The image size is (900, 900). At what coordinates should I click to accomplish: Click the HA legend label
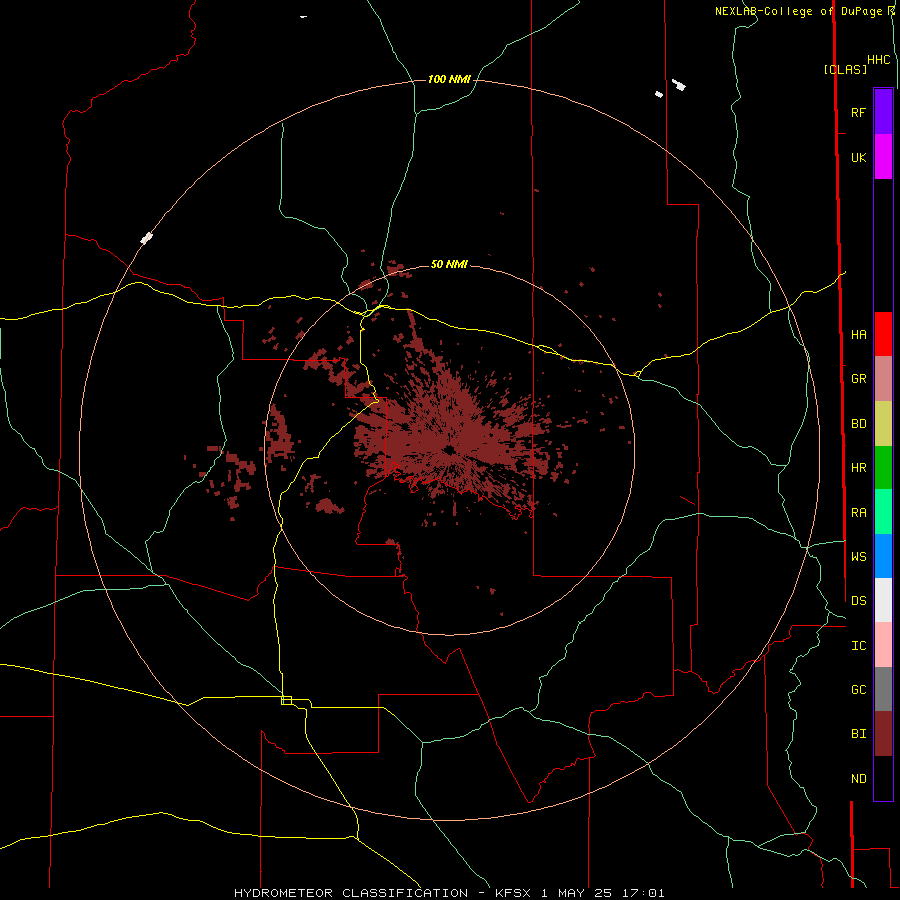point(858,335)
